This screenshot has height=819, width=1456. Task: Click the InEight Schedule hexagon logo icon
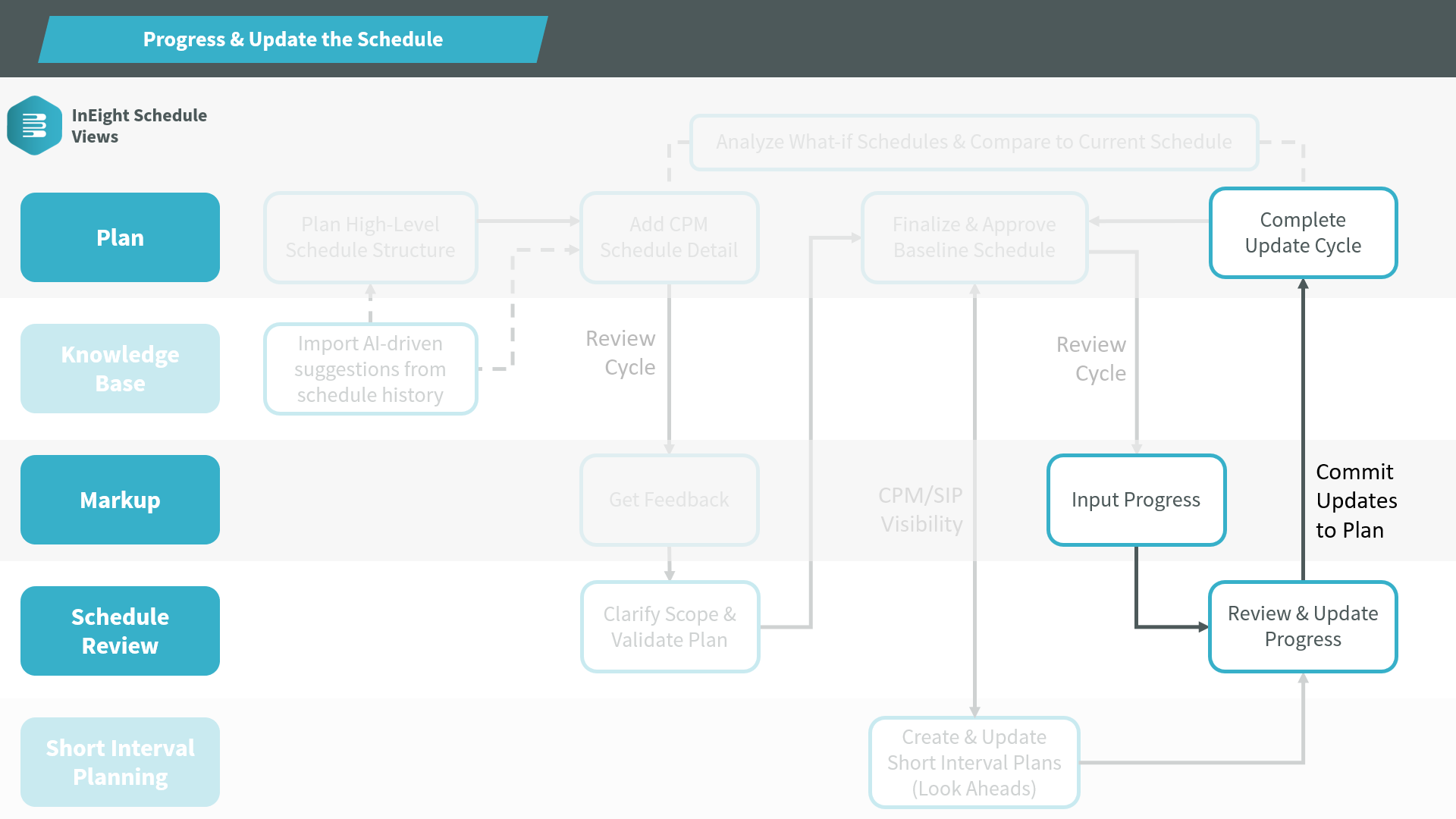click(x=34, y=126)
